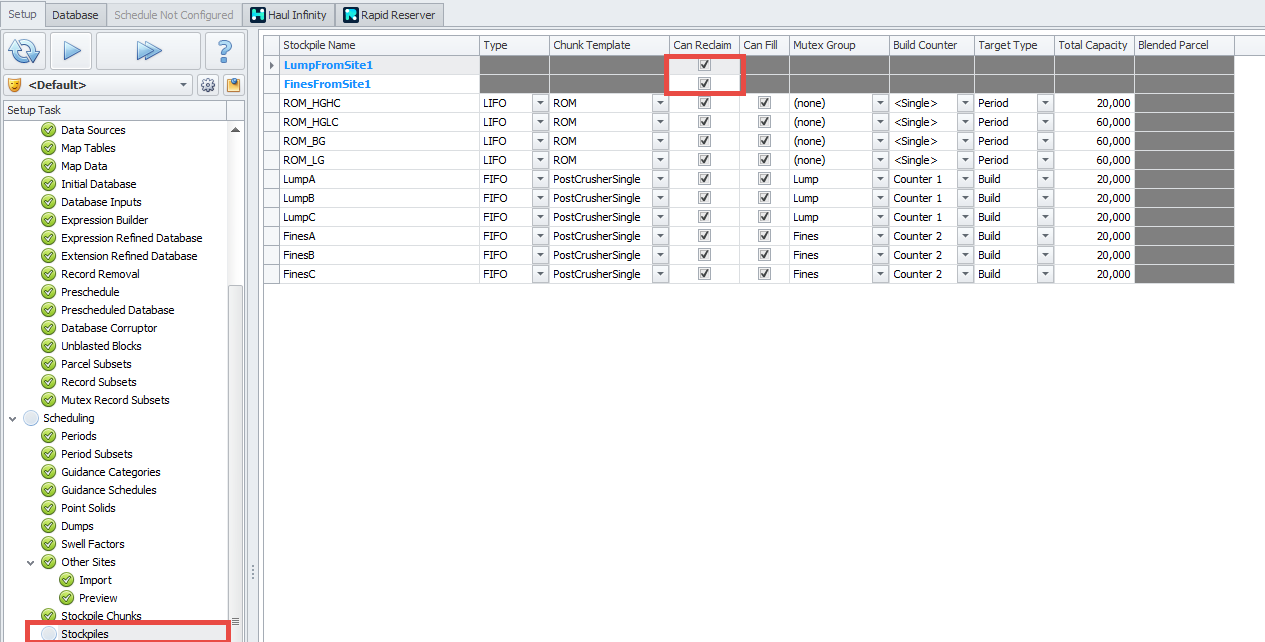Toggle Can Reclaim for LumpFromSite1
The width and height of the screenshot is (1265, 642).
pos(704,65)
